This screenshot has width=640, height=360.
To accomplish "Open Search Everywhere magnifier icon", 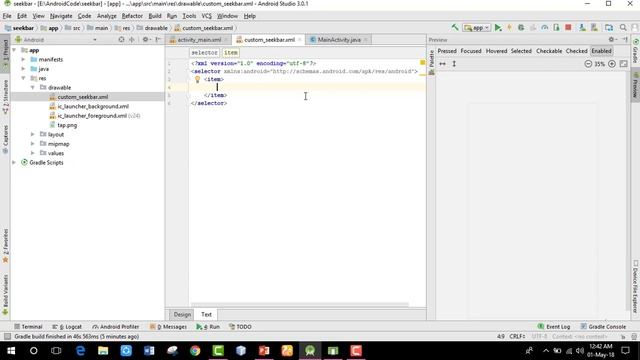I will [x=623, y=28].
